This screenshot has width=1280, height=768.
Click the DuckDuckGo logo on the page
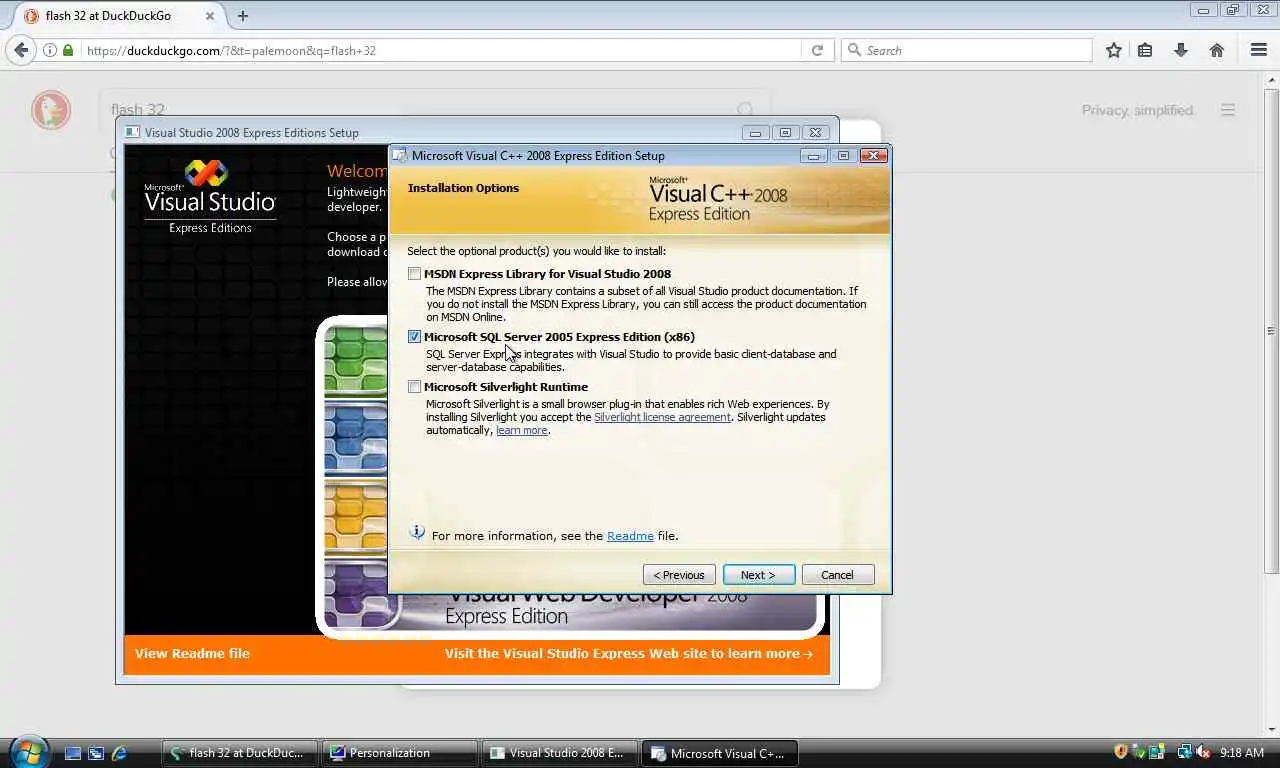coord(50,110)
